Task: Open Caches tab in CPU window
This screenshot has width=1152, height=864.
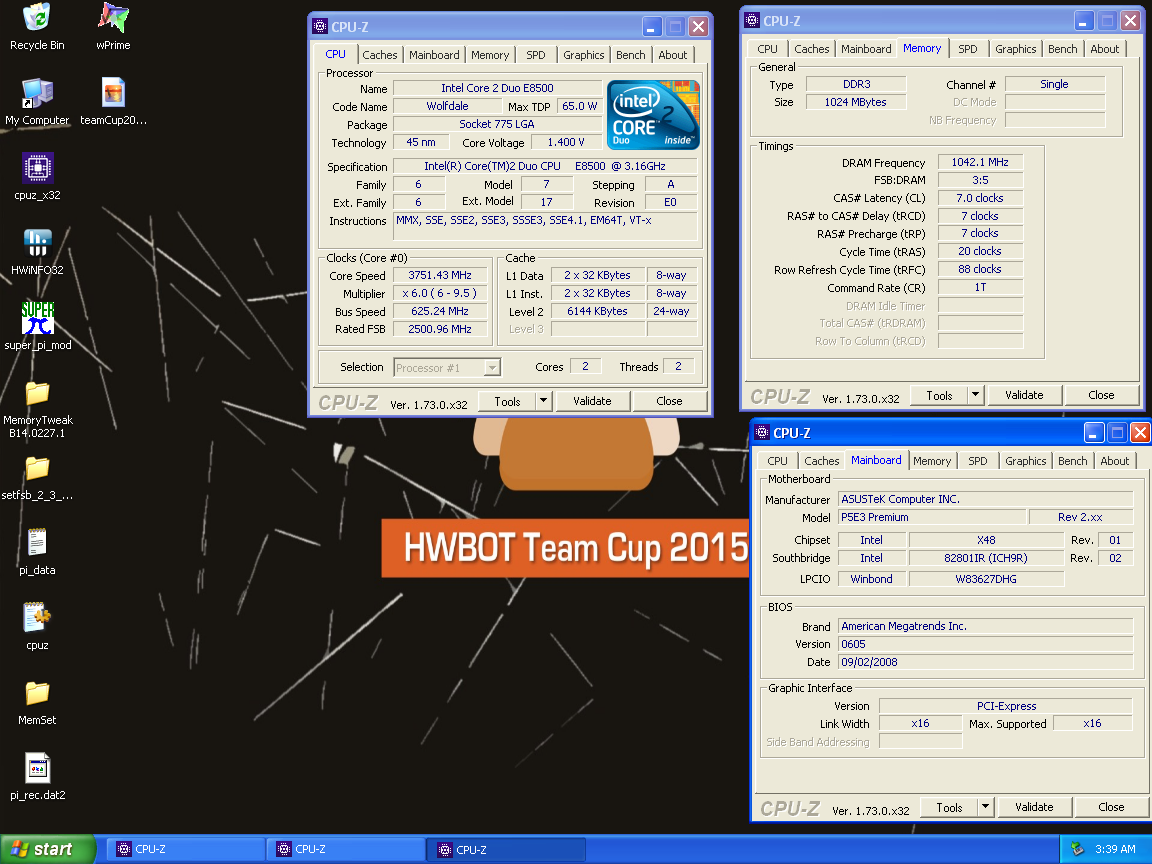Action: pos(380,55)
